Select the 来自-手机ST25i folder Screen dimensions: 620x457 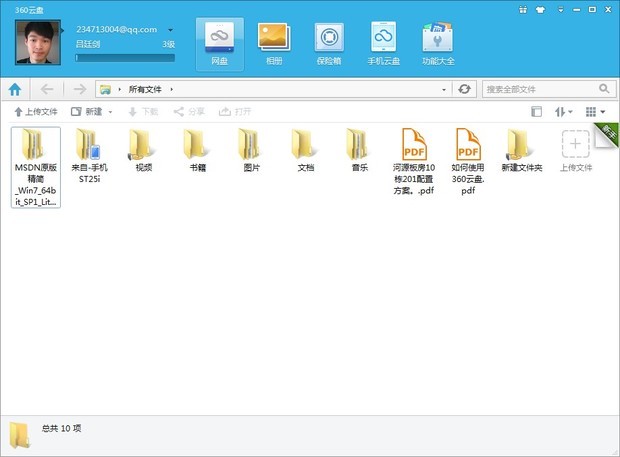pos(89,156)
